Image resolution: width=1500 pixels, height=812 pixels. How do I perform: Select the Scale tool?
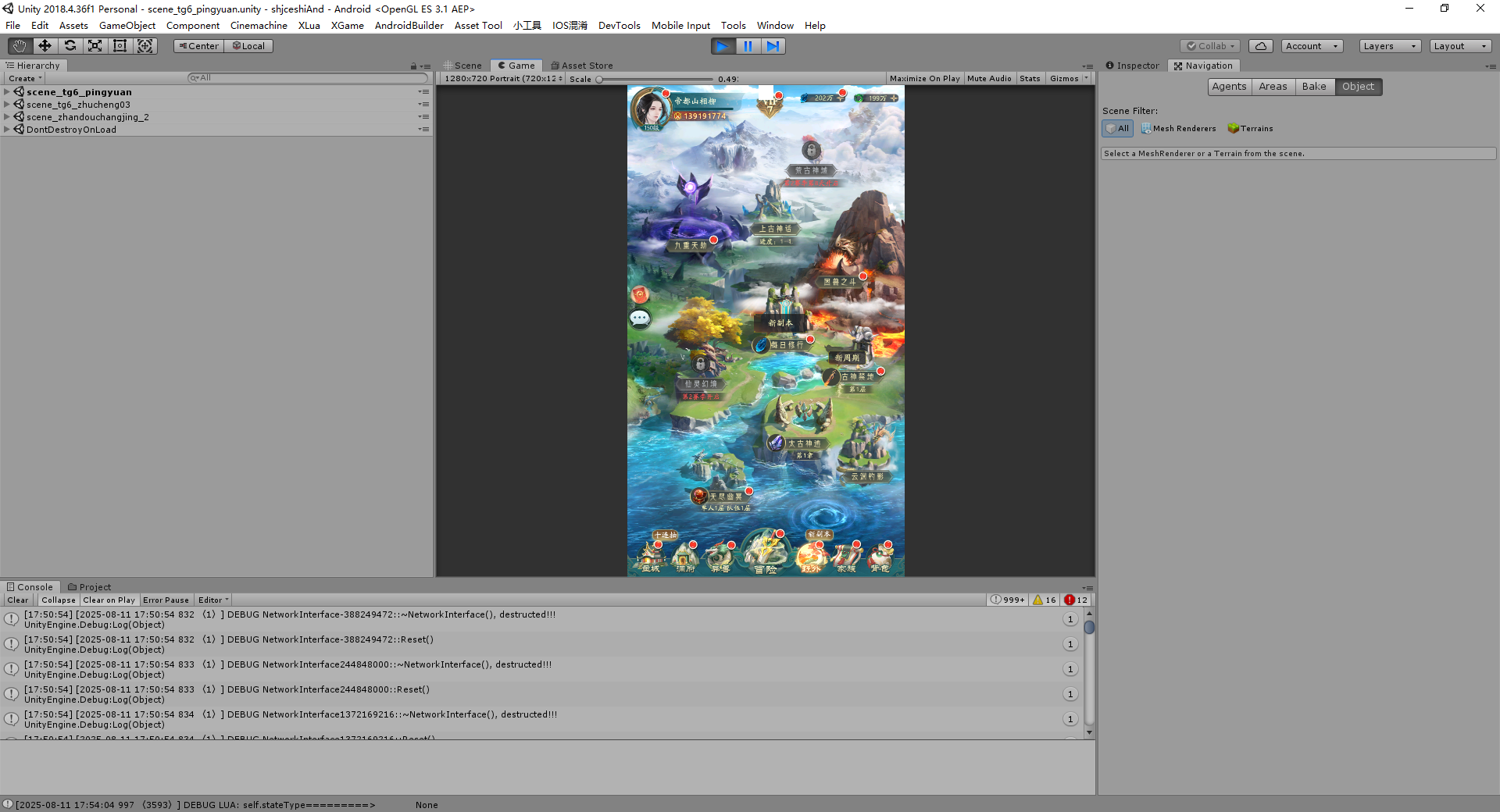coord(95,46)
